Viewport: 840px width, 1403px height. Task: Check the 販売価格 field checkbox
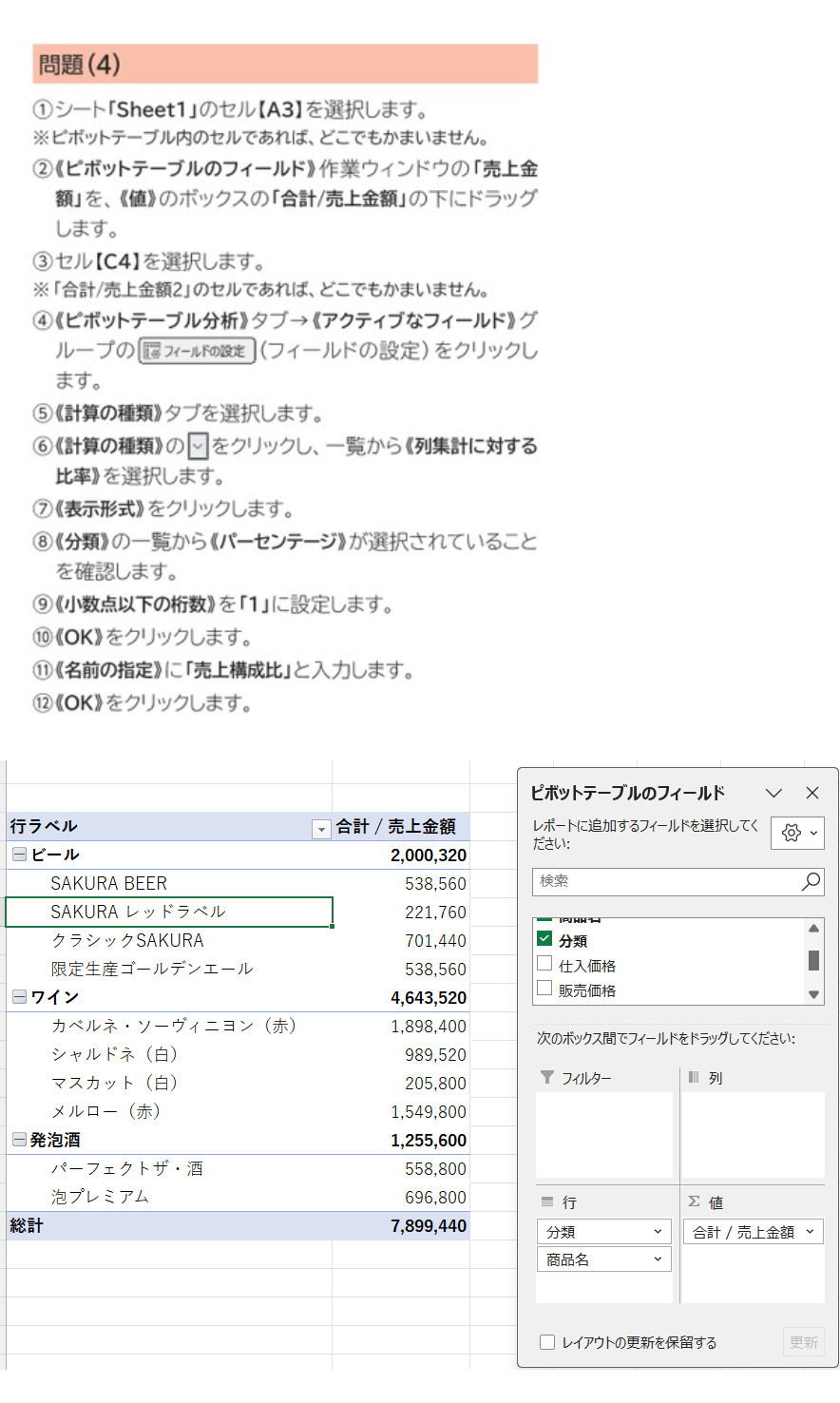pyautogui.click(x=544, y=989)
